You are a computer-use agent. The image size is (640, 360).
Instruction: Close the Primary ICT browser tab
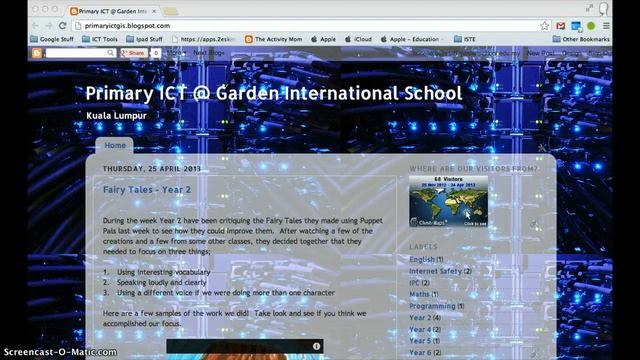[154, 11]
